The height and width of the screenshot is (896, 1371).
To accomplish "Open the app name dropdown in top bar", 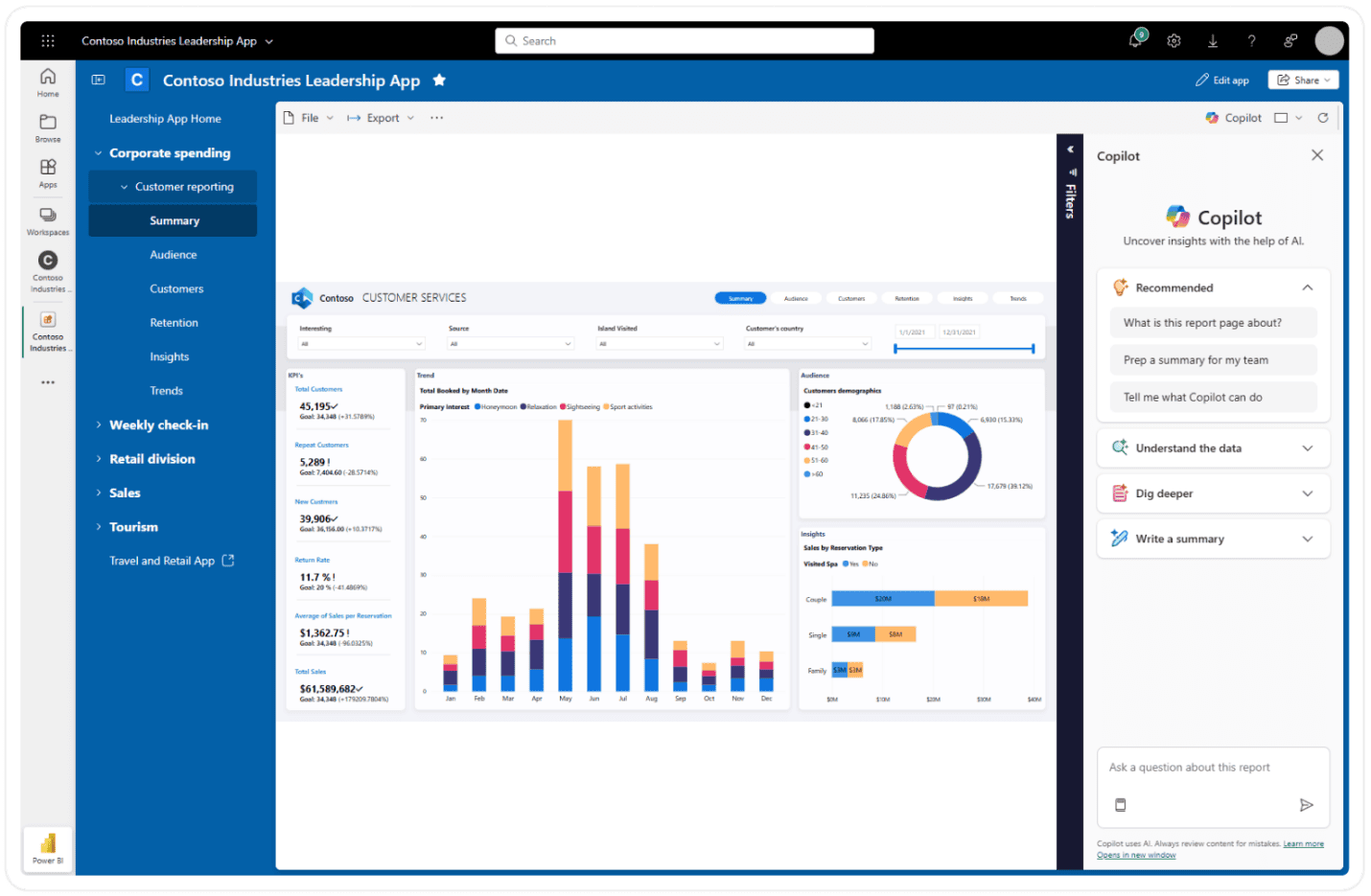I will point(268,41).
